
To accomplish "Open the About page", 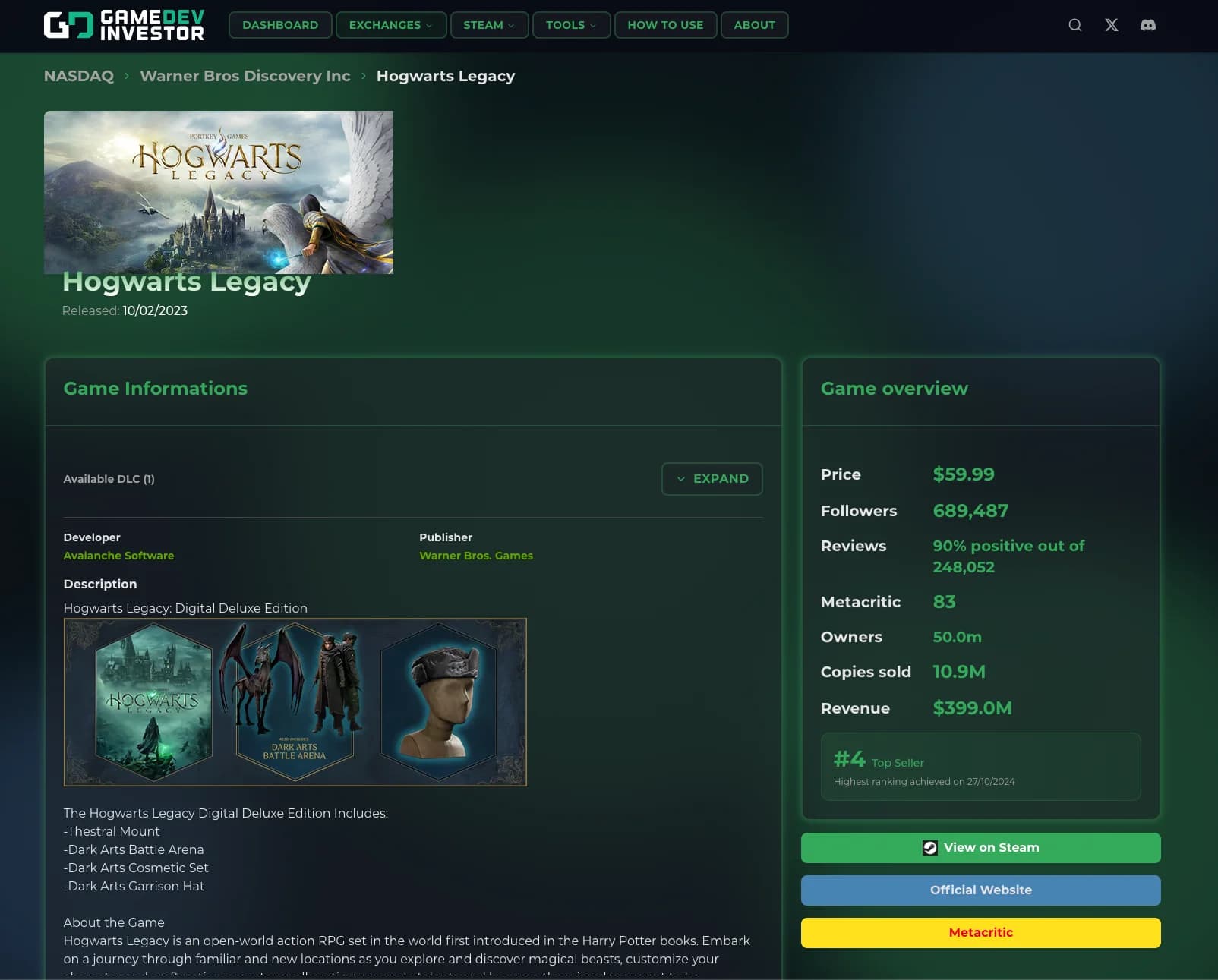I will [x=754, y=24].
